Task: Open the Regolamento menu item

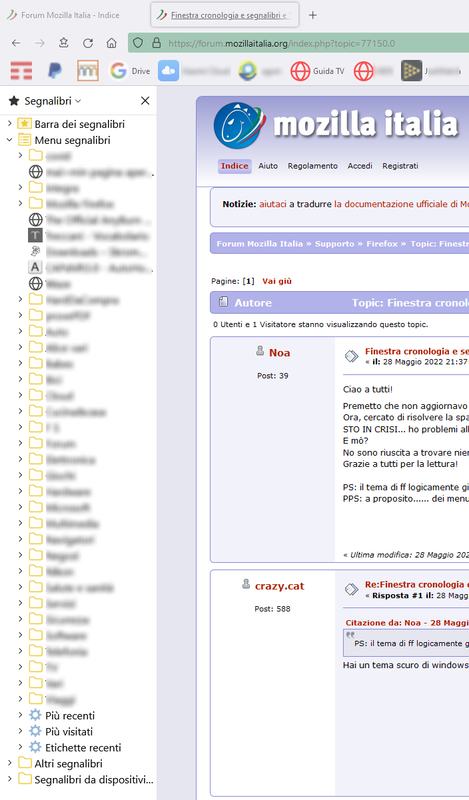Action: pyautogui.click(x=312, y=166)
